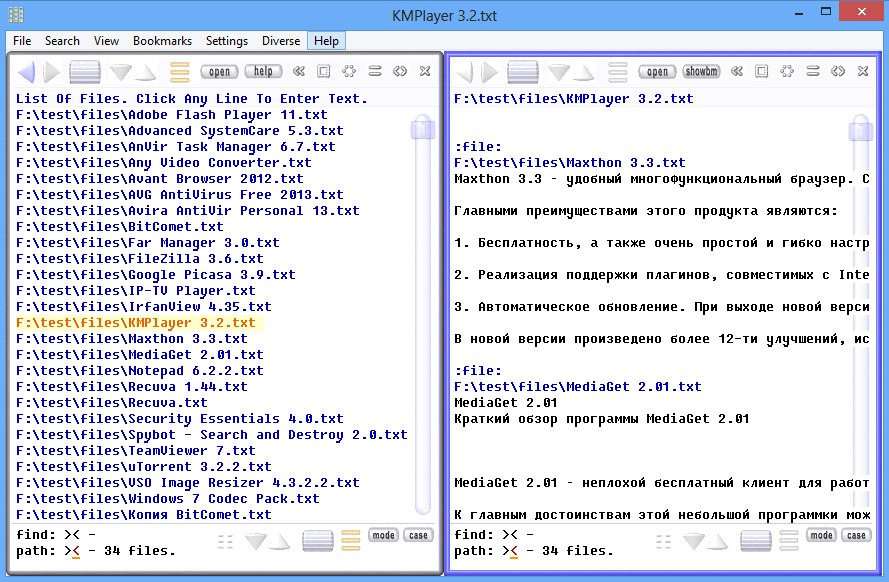Toggle the case button in left panel
Image resolution: width=889 pixels, height=582 pixels.
418,535
